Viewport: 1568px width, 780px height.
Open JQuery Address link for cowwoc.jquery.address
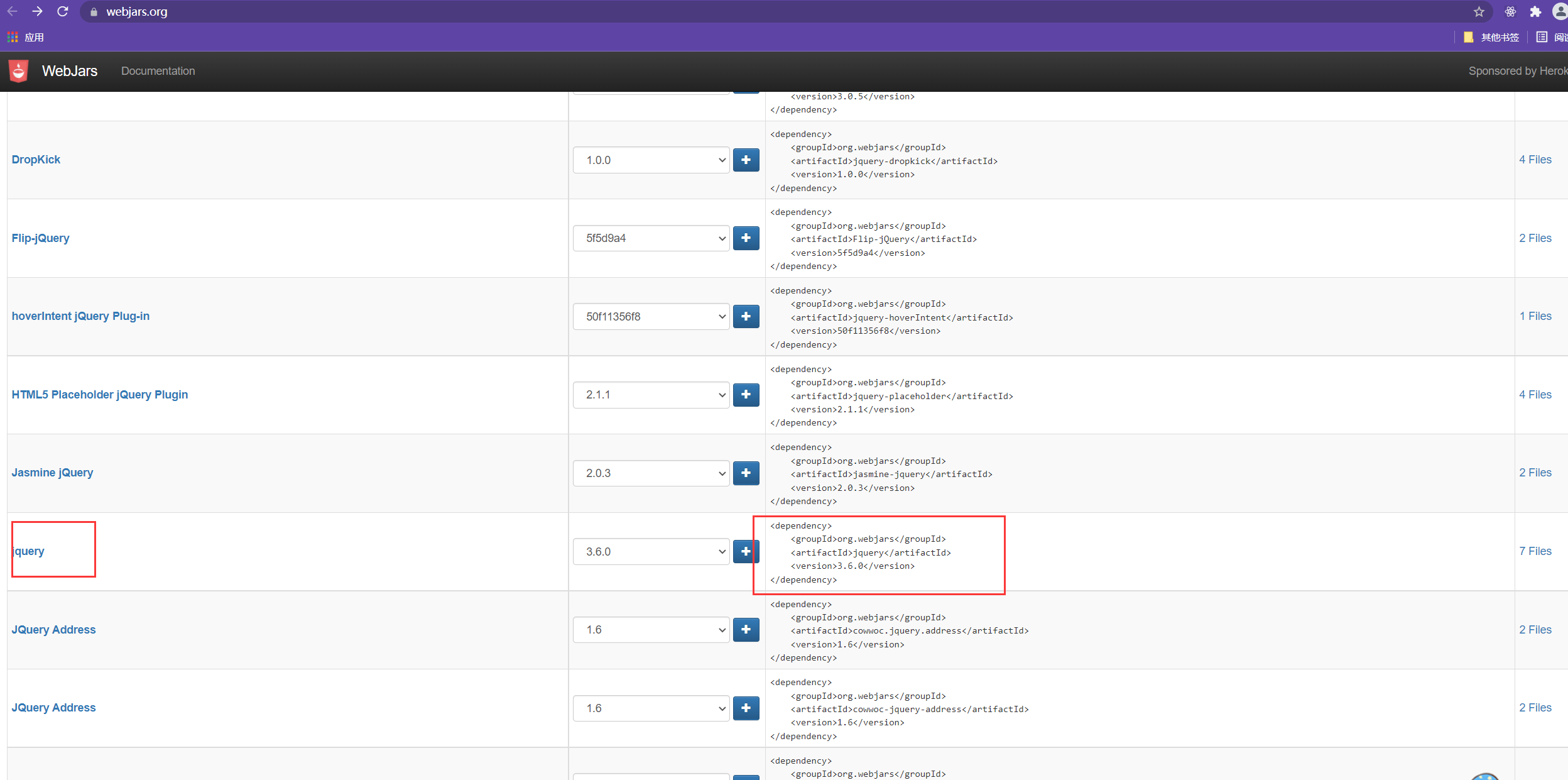(x=53, y=630)
